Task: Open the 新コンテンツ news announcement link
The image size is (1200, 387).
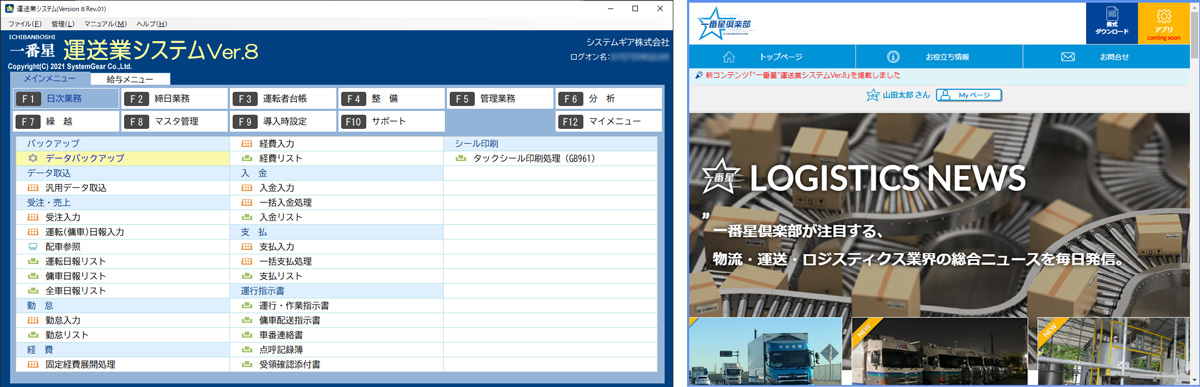Action: (804, 75)
